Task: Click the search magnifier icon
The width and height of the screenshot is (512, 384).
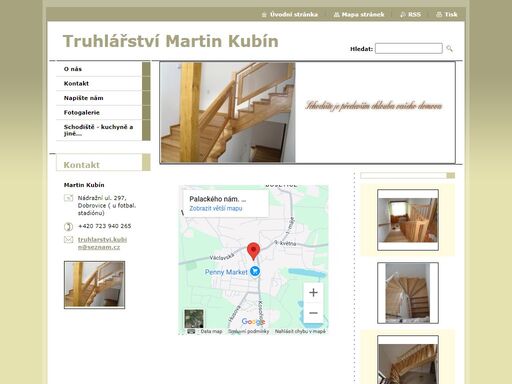Action: coord(449,49)
